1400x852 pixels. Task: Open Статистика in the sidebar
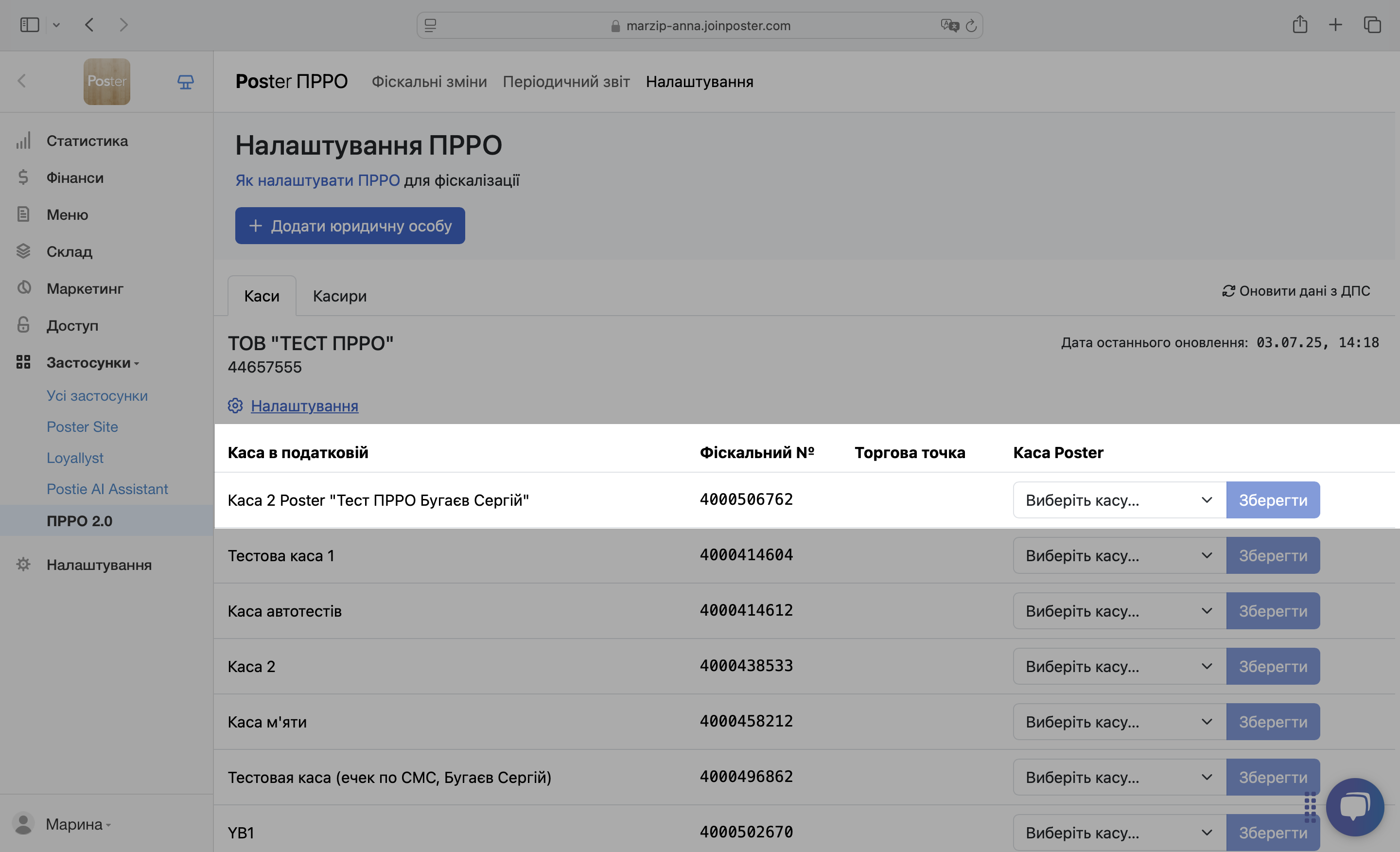[x=87, y=141]
